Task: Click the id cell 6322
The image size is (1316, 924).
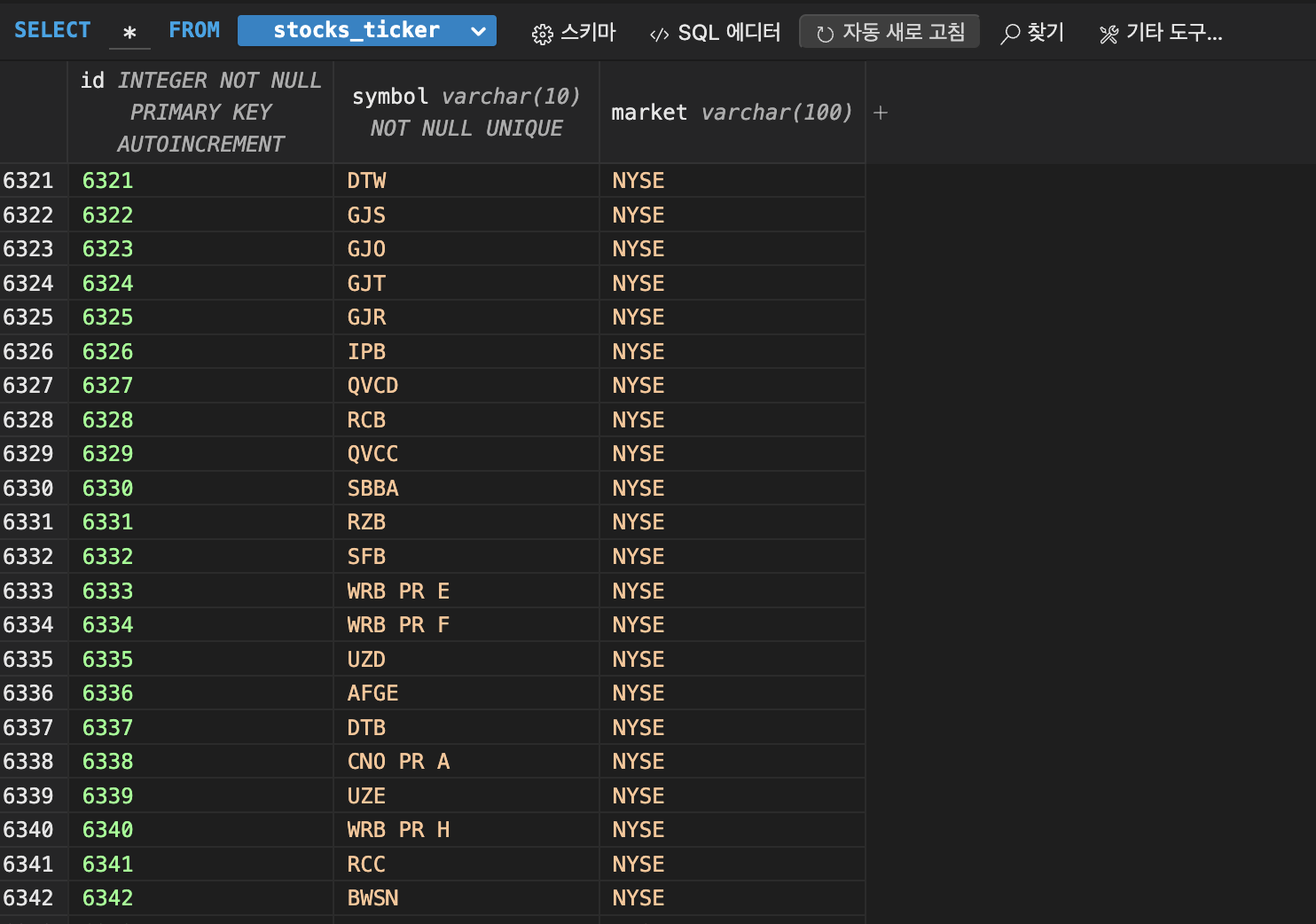Action: click(x=200, y=215)
